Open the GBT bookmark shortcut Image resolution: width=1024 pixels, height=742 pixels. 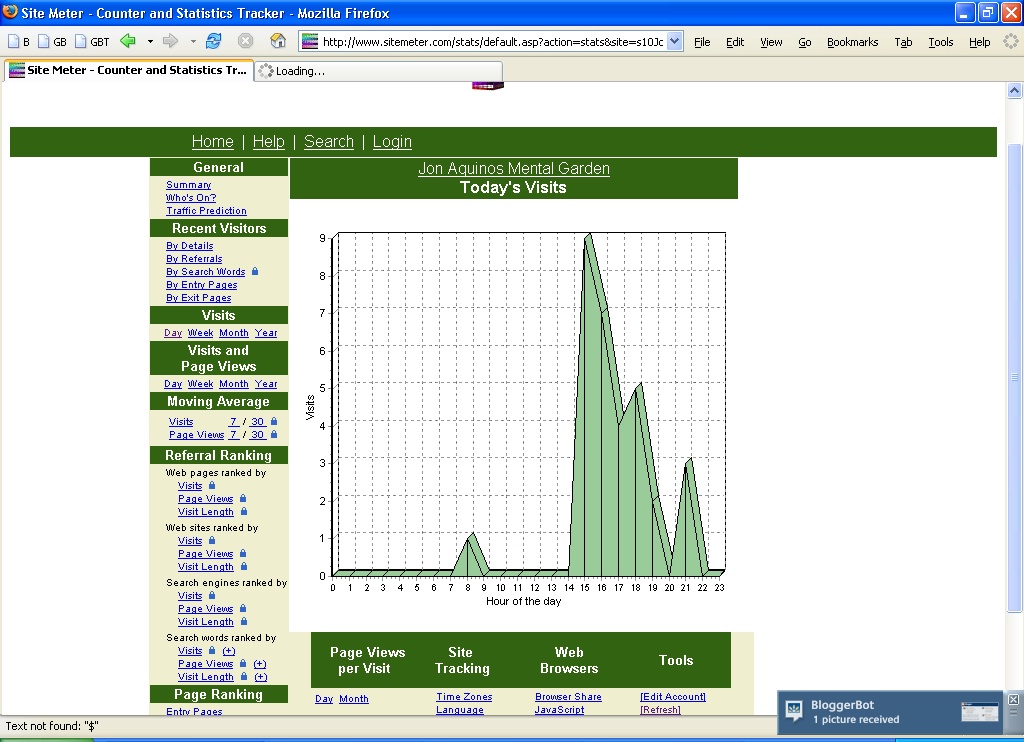point(92,42)
